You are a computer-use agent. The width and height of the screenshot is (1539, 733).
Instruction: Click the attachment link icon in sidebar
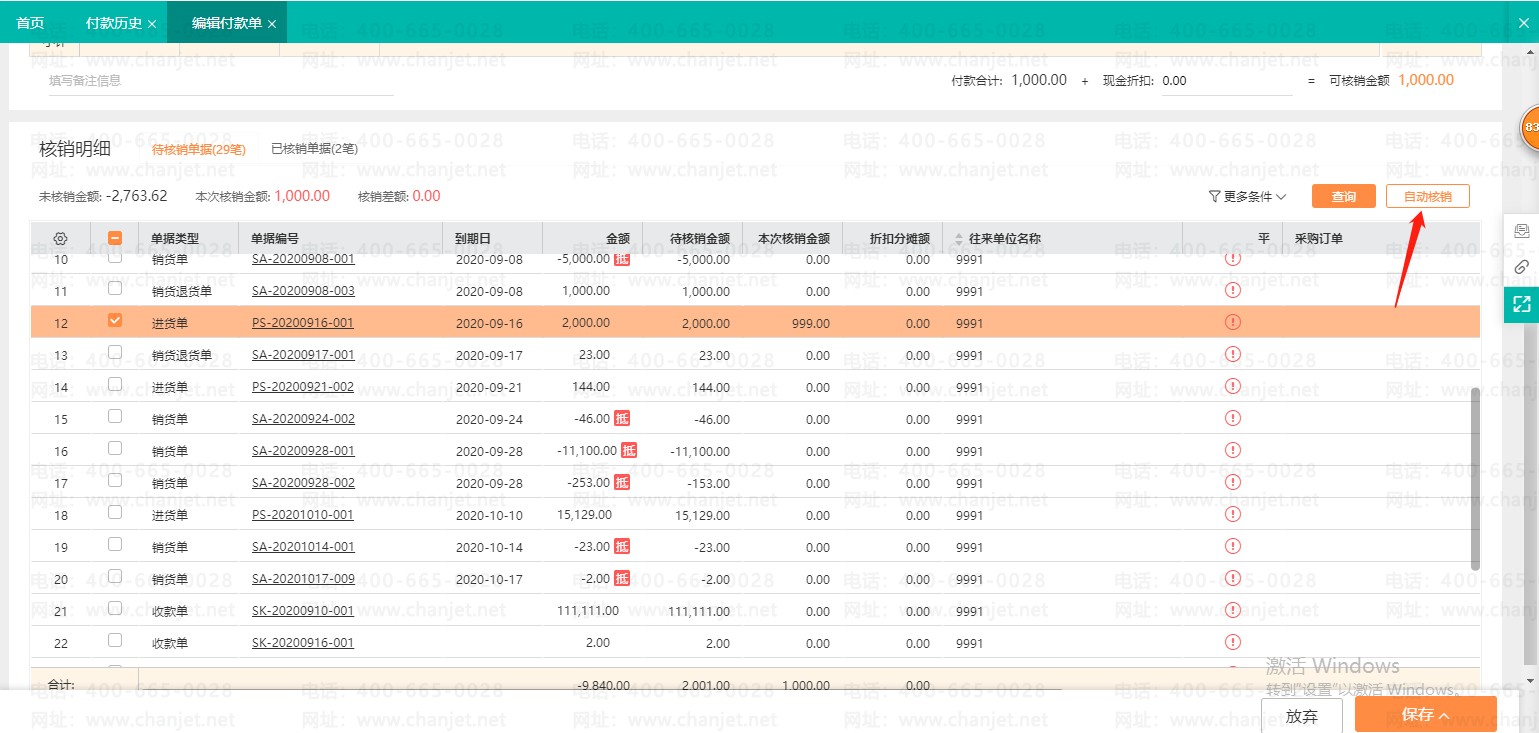tap(1521, 267)
